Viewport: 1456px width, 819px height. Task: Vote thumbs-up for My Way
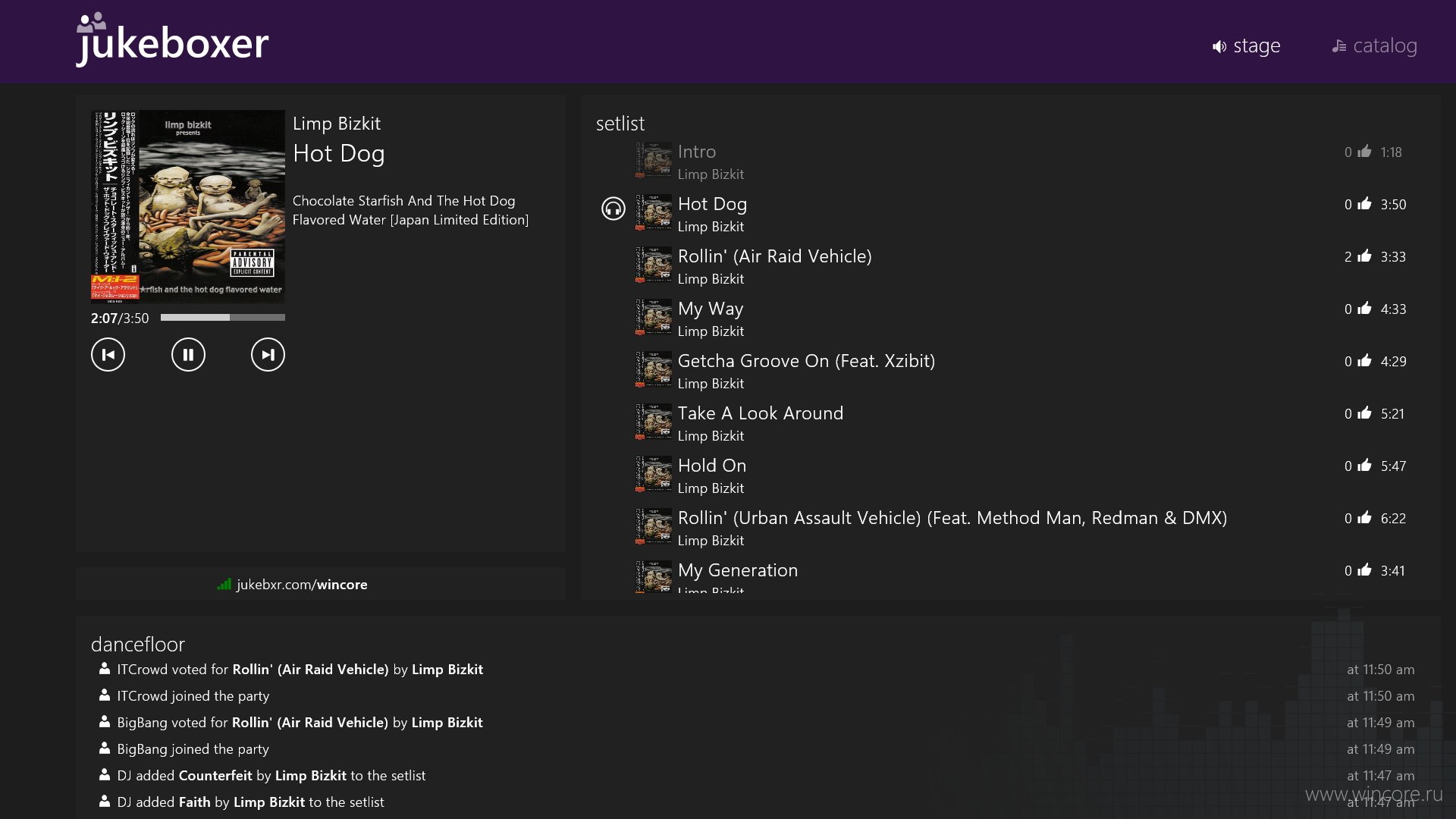click(1364, 309)
